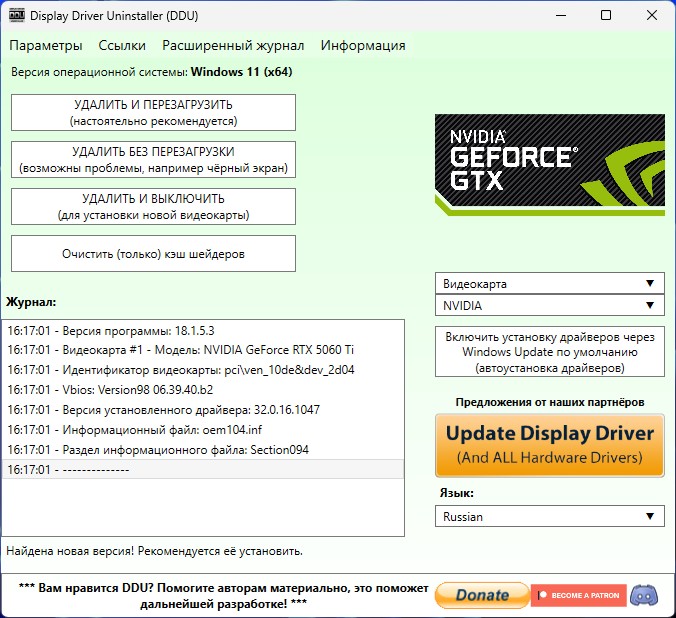Select log row 'pci\ven_10de&dev_2d04'
This screenshot has height=618, width=676.
point(203,370)
